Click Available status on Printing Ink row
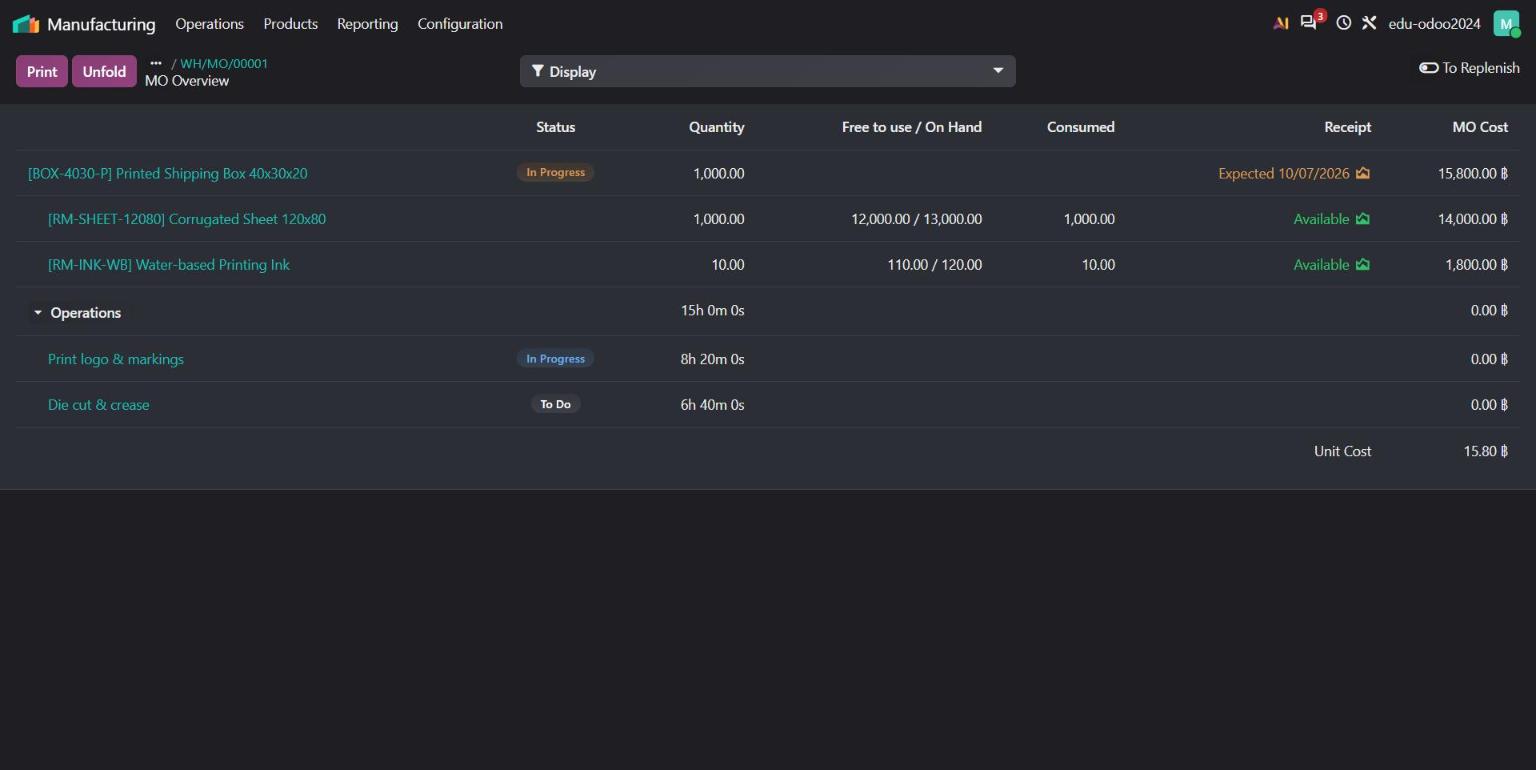Image resolution: width=1536 pixels, height=770 pixels. tap(1322, 265)
